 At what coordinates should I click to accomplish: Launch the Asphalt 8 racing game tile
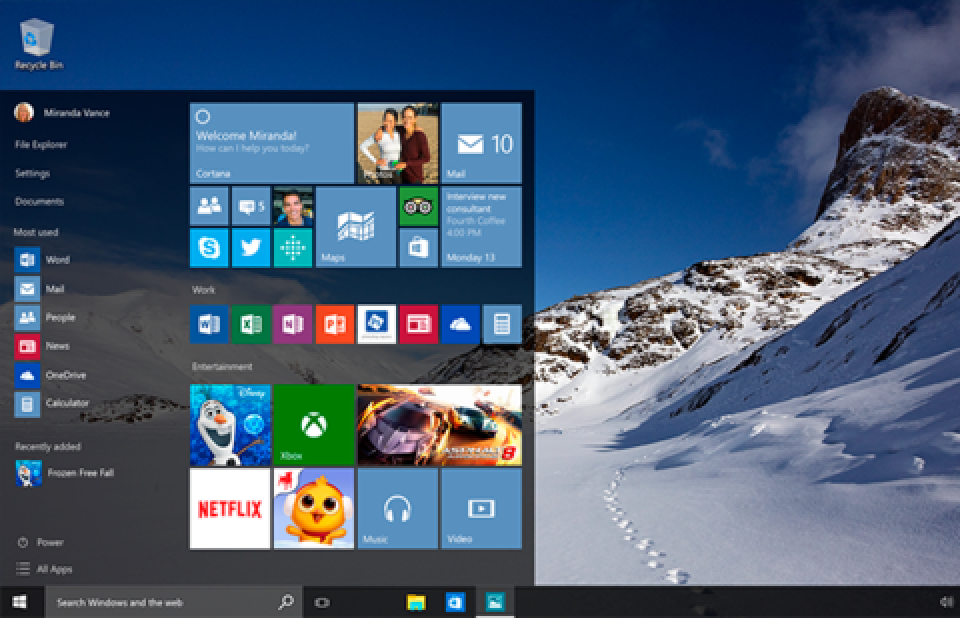point(440,425)
